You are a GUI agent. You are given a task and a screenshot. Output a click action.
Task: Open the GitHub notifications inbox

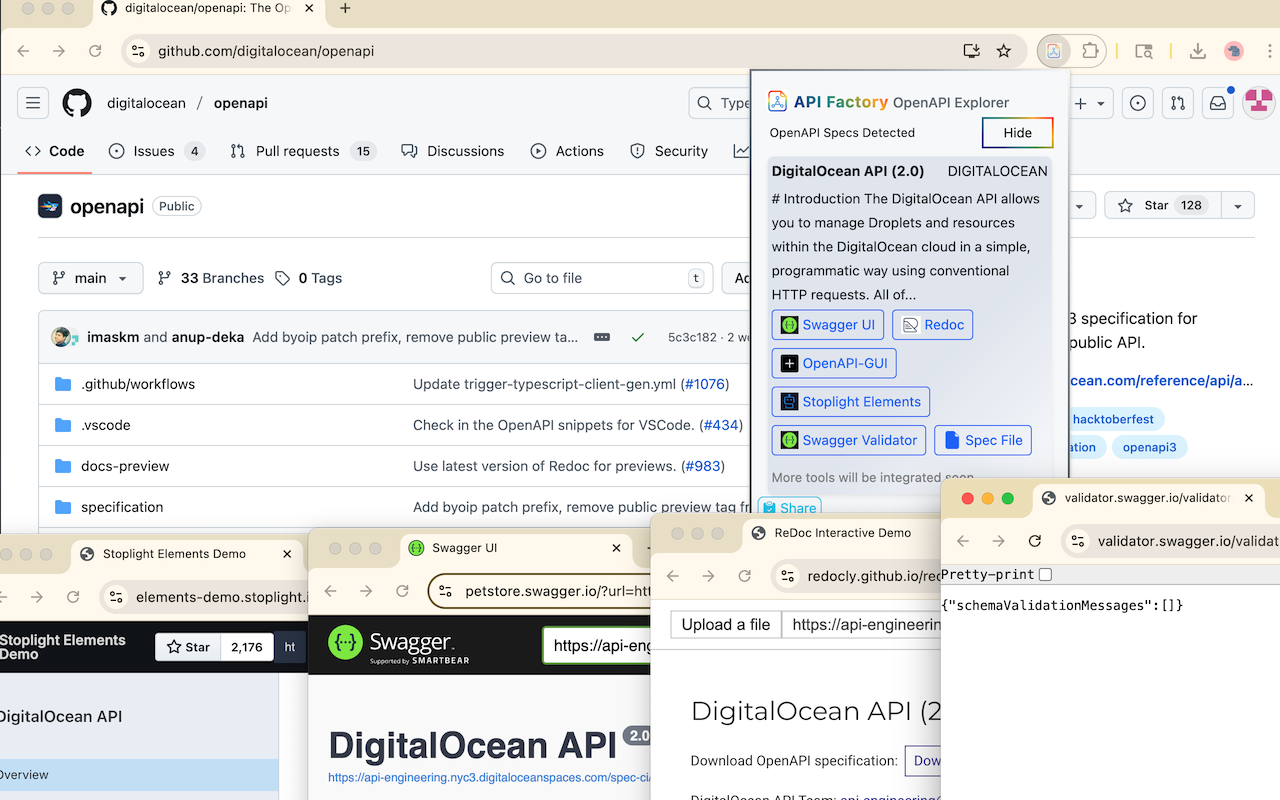[x=1218, y=103]
